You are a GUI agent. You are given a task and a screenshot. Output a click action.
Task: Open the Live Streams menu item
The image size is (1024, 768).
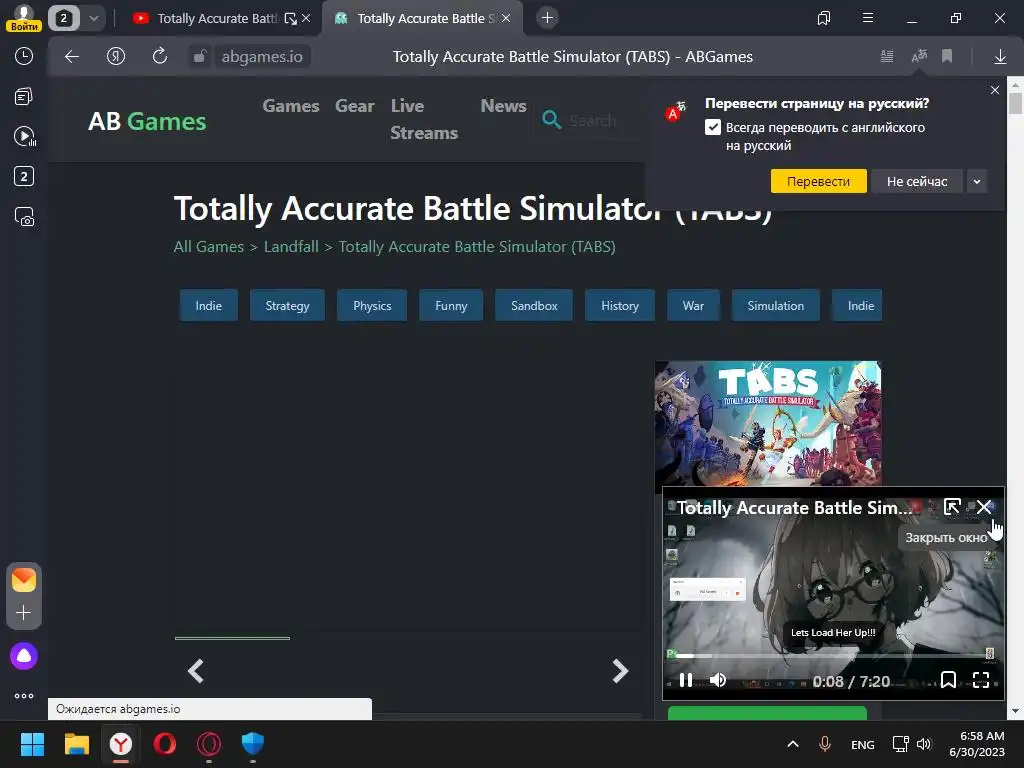[x=424, y=120]
